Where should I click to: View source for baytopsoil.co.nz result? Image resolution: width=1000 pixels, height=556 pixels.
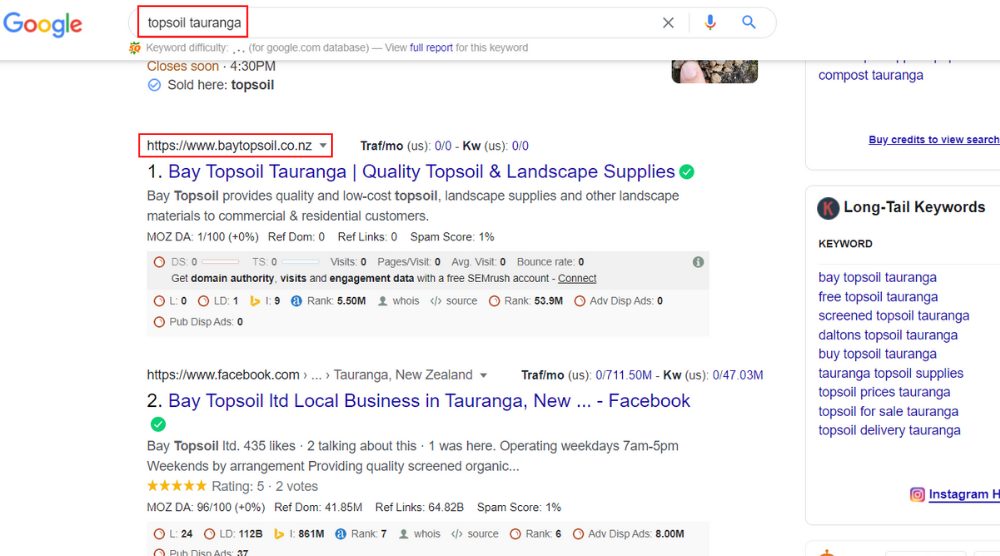pyautogui.click(x=454, y=301)
